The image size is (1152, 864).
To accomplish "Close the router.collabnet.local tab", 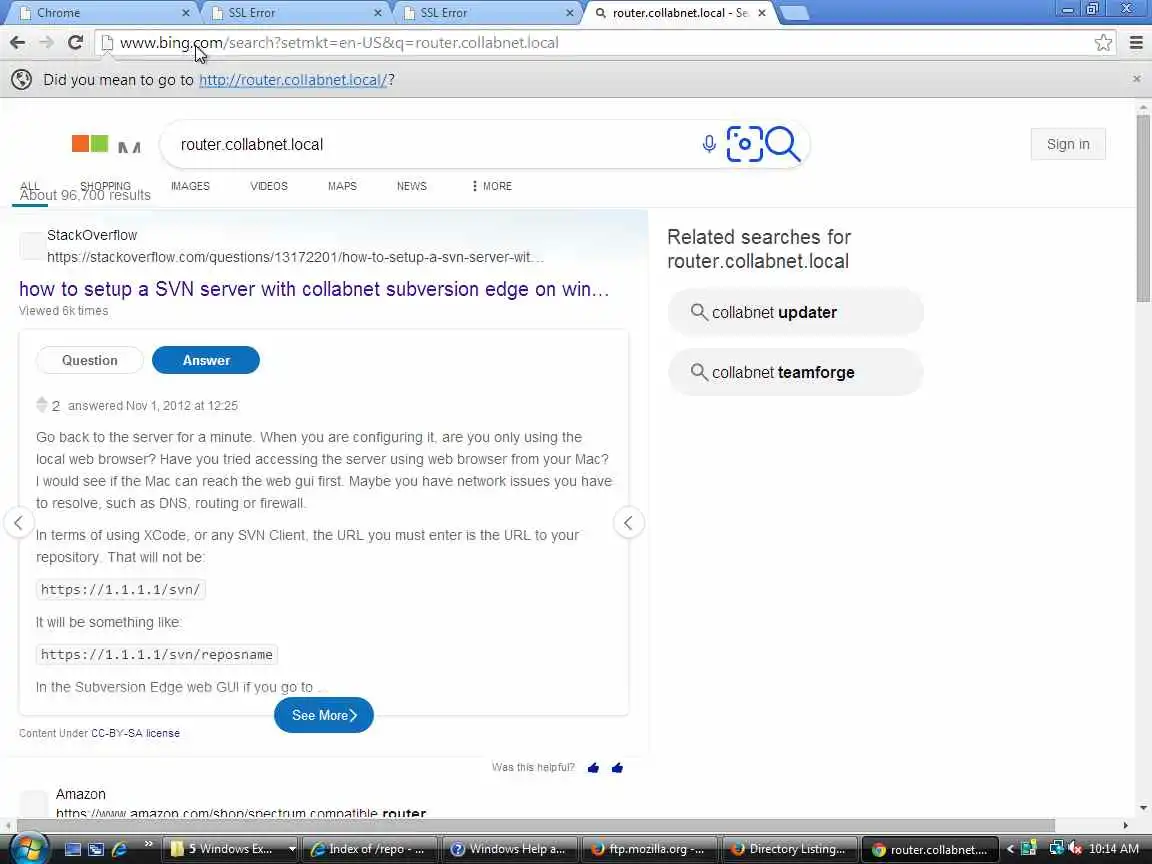I will click(x=762, y=12).
